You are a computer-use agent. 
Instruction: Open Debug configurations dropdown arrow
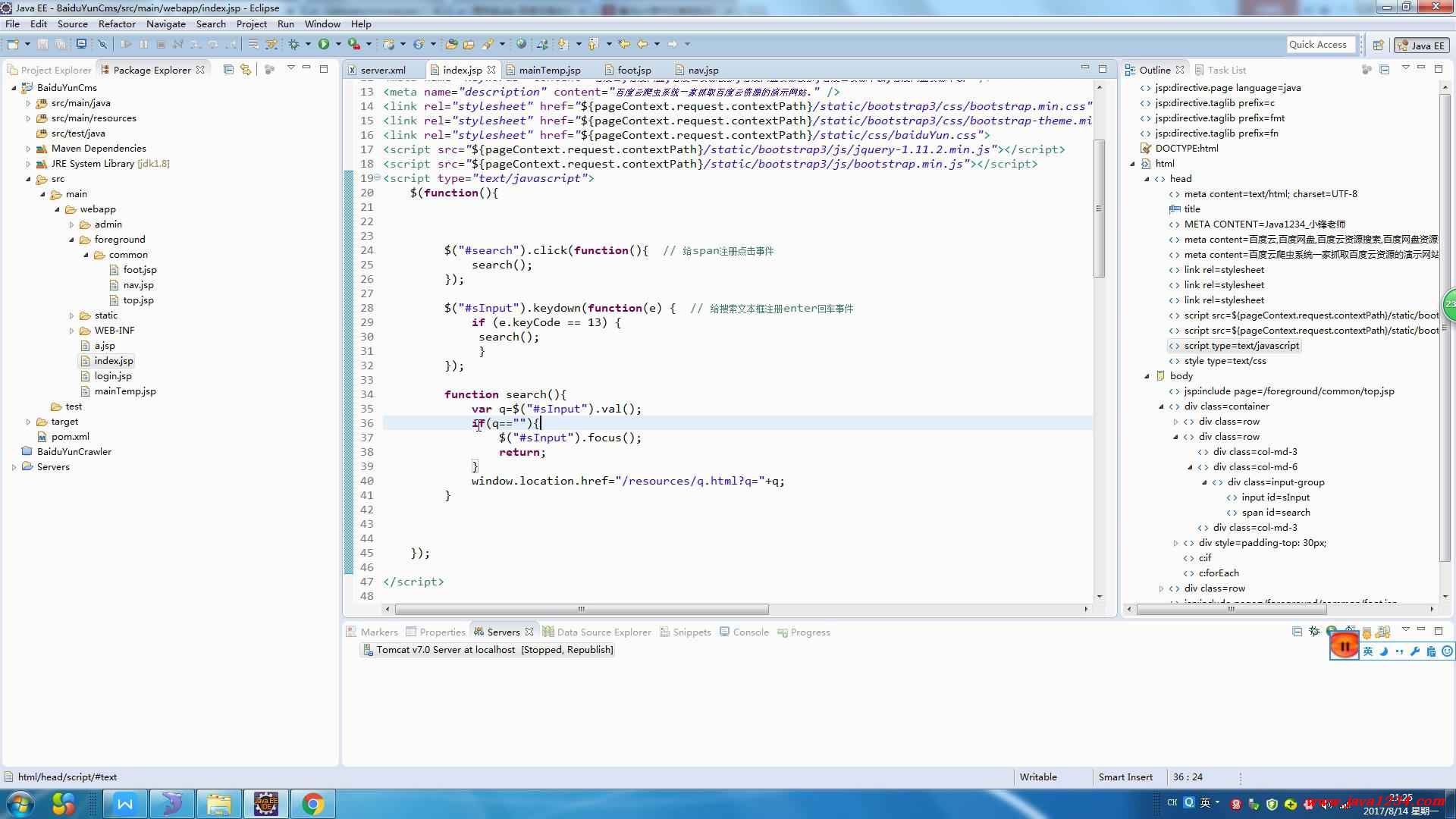[308, 44]
